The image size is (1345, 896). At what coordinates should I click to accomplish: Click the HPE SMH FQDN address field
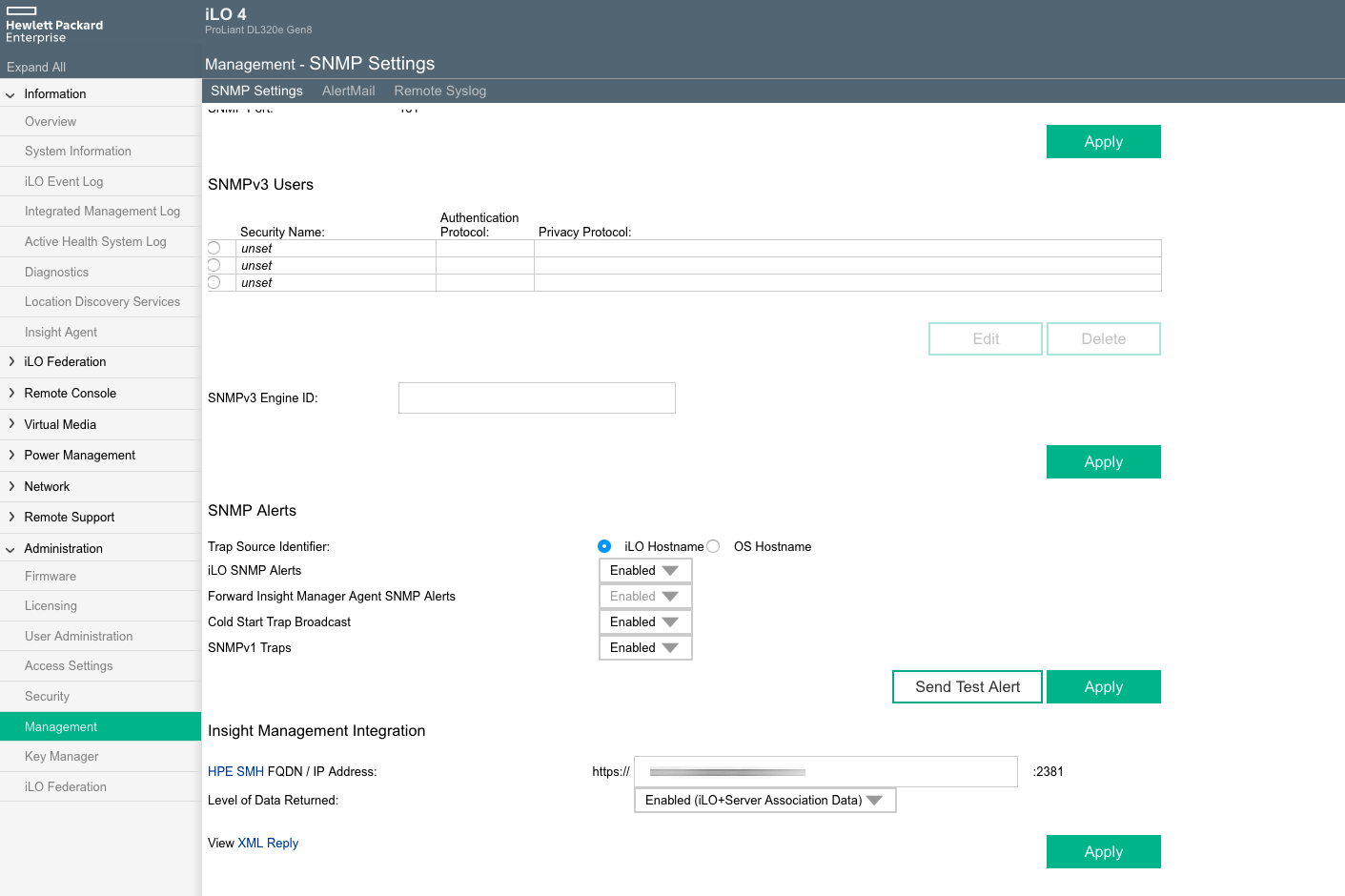pyautogui.click(x=825, y=771)
